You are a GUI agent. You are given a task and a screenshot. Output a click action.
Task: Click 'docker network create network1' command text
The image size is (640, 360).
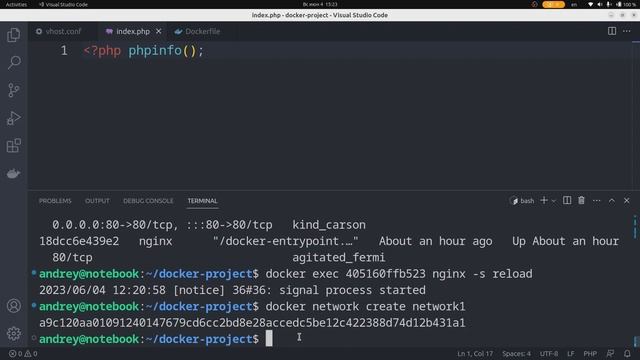pyautogui.click(x=365, y=307)
